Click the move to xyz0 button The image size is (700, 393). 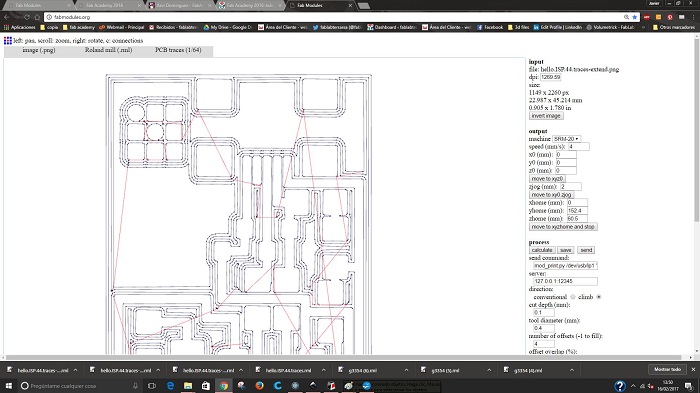(x=547, y=179)
